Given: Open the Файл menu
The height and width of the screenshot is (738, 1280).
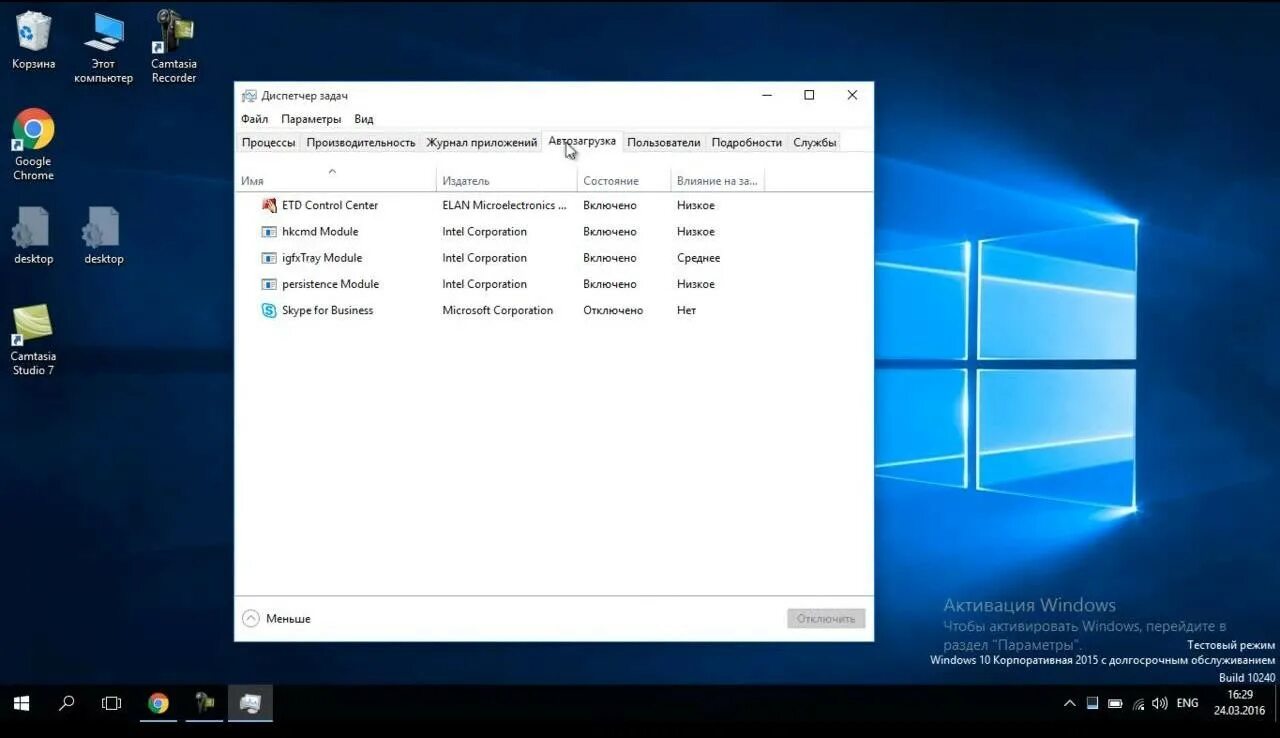Looking at the screenshot, I should click(x=253, y=118).
